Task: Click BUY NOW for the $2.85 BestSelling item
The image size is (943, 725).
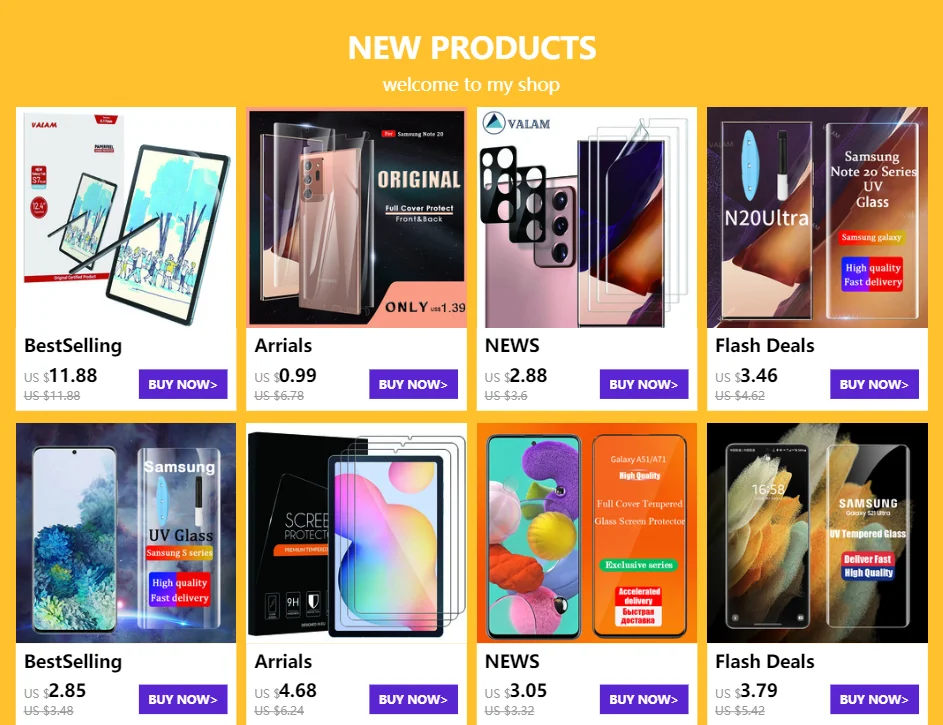Action: tap(183, 699)
